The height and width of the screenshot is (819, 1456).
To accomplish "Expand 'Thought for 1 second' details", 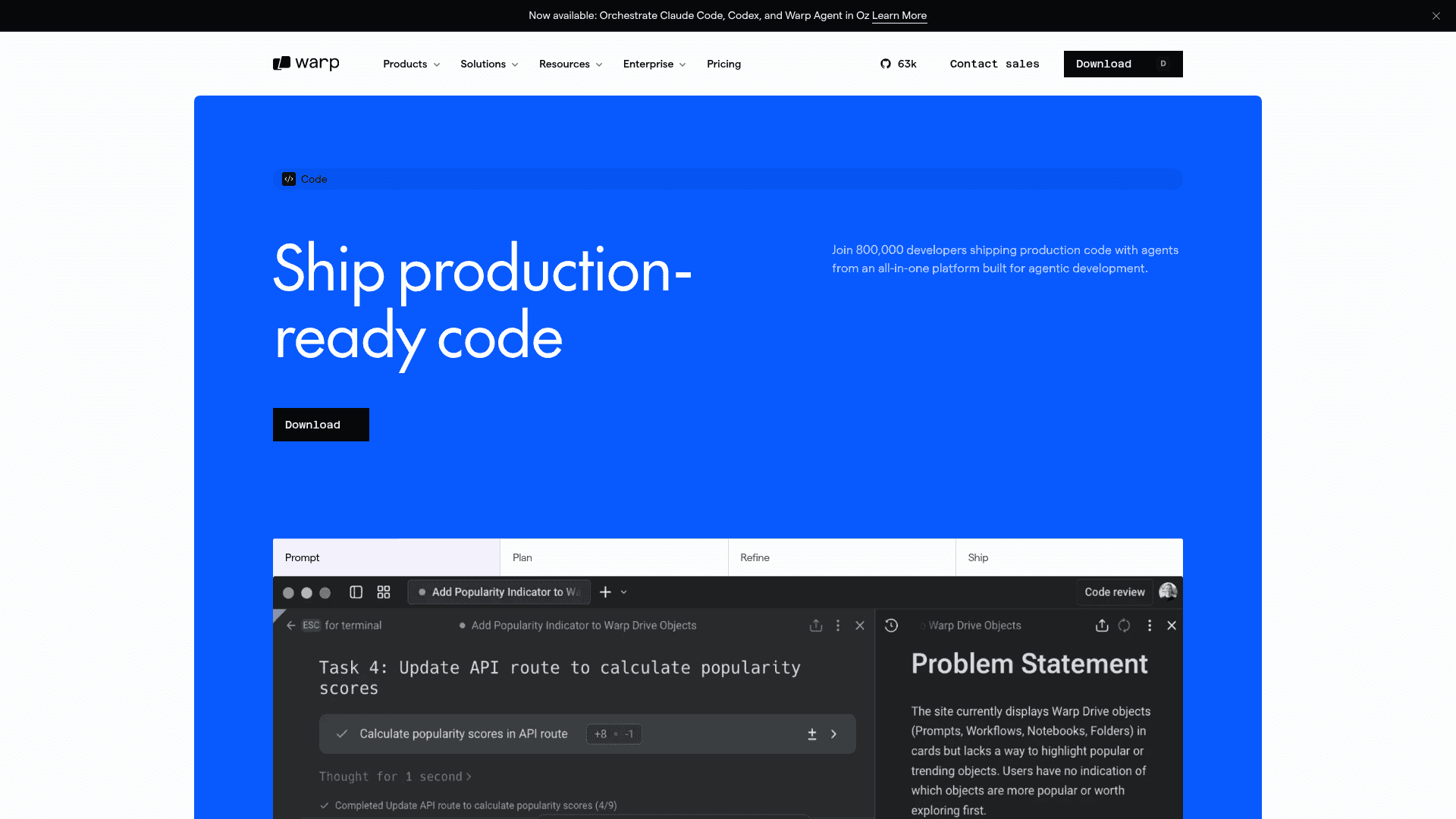I will pos(395,777).
